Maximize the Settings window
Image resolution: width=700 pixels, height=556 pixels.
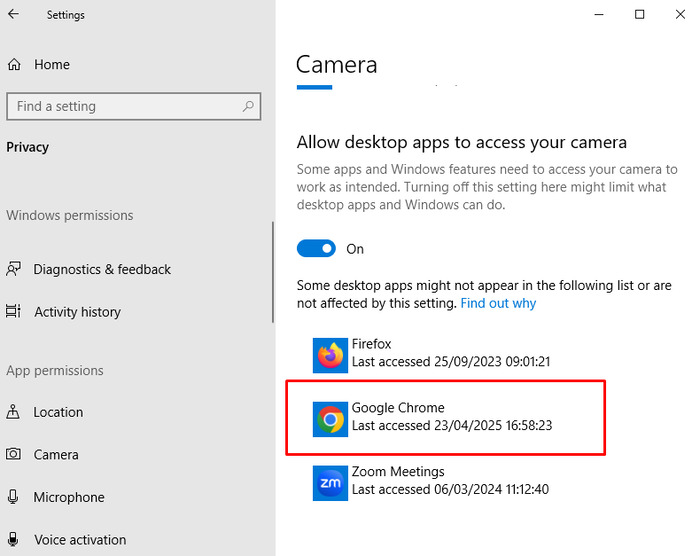639,14
